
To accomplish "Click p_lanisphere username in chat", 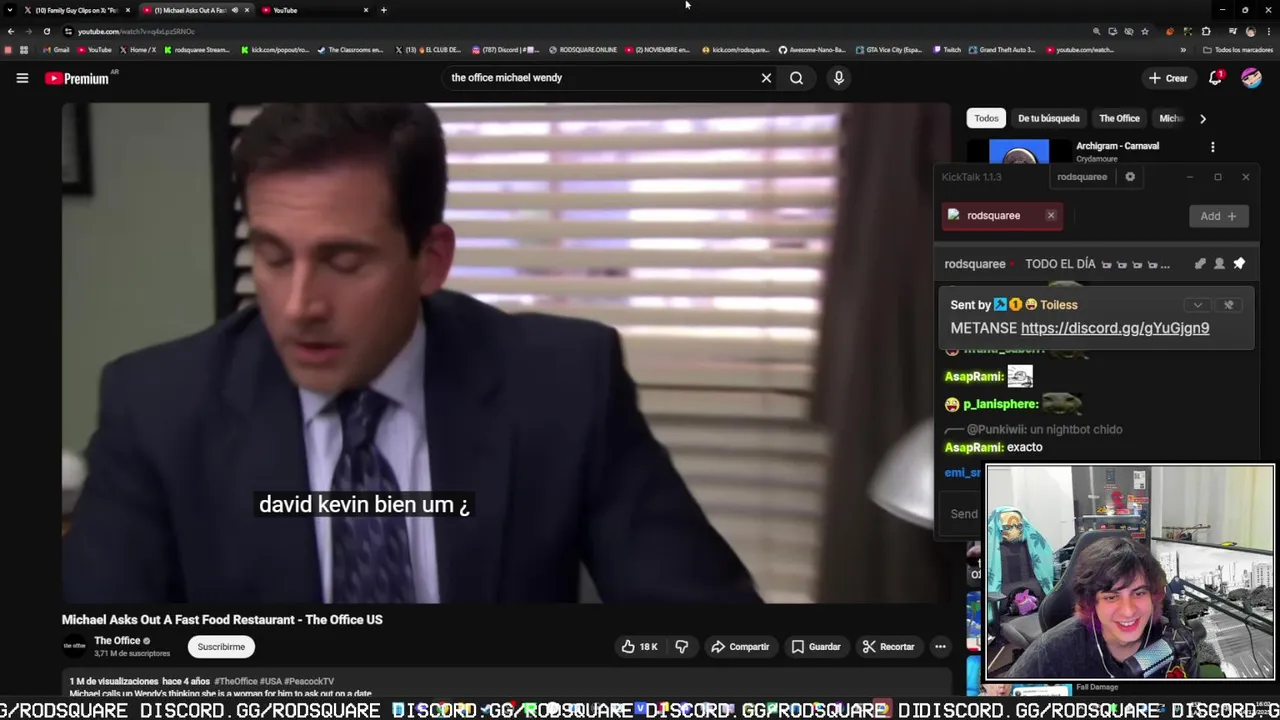I will point(1000,405).
